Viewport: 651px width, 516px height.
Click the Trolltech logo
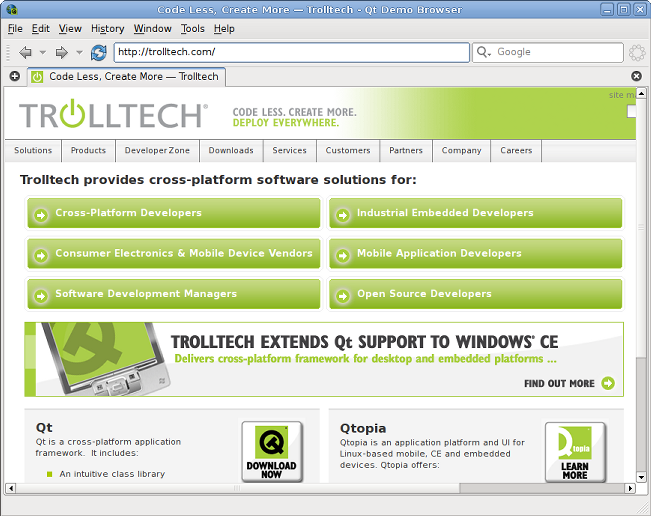coord(113,114)
